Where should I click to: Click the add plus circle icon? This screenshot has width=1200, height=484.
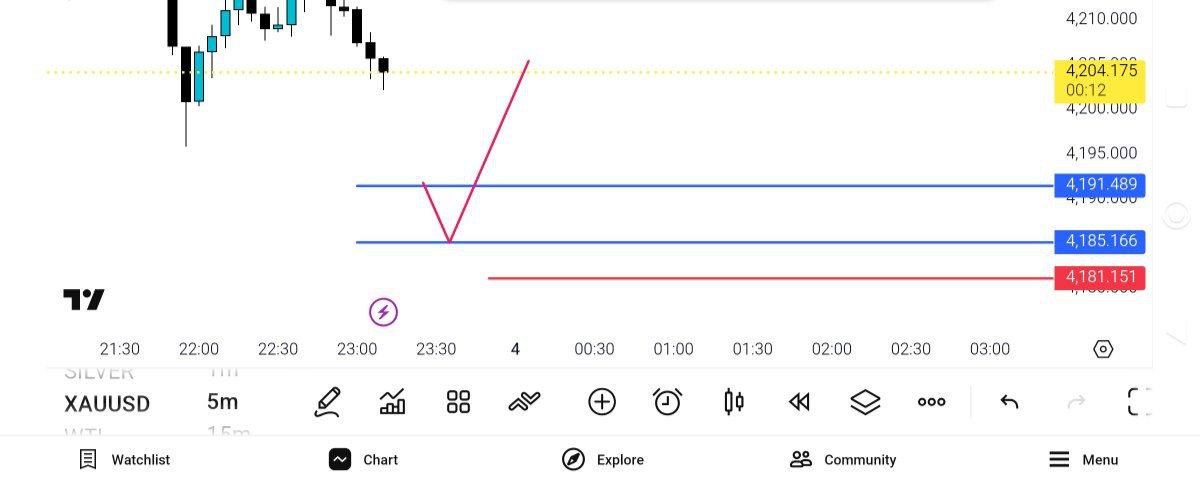click(x=601, y=402)
